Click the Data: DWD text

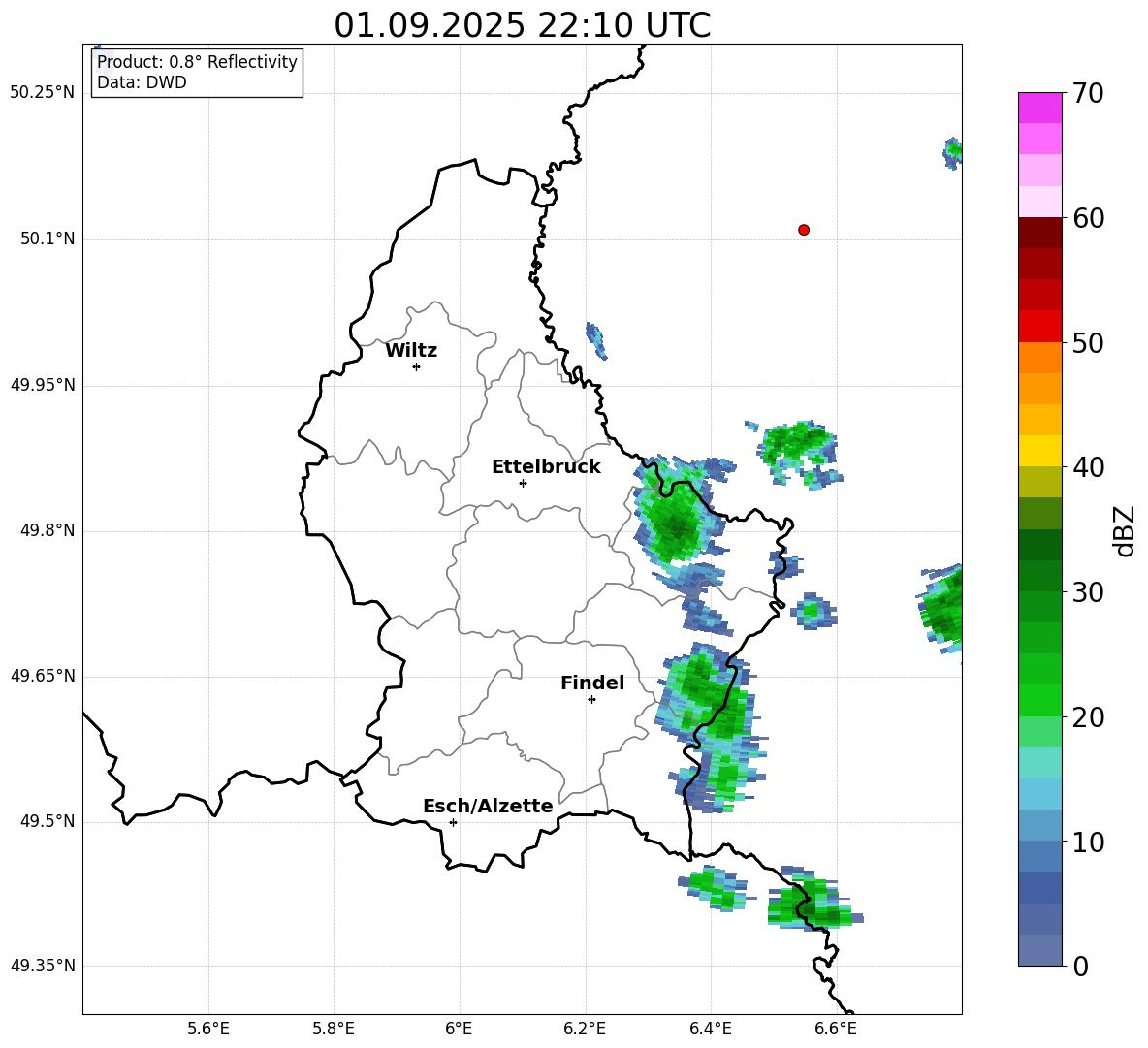(x=142, y=82)
